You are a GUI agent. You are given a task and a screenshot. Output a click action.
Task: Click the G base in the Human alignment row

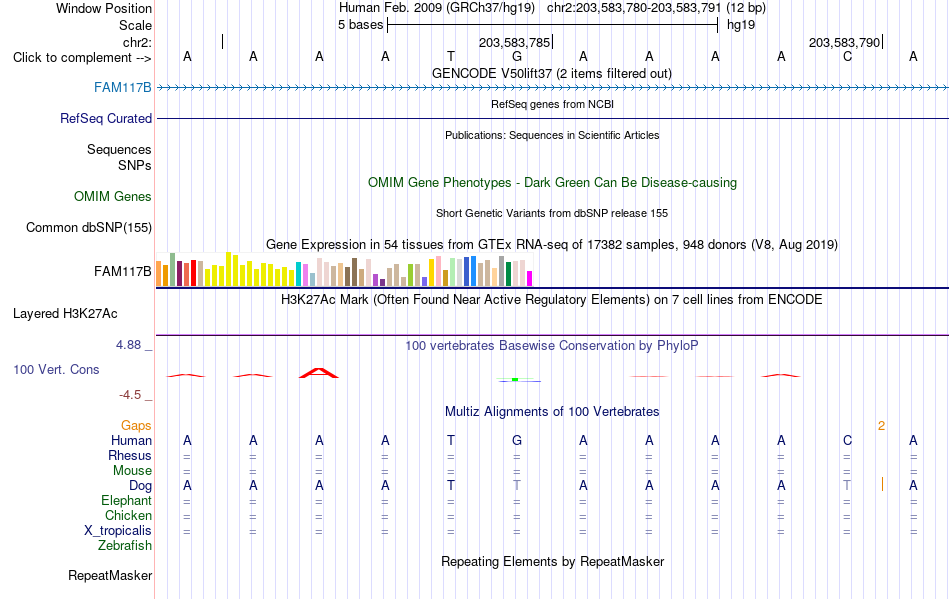517,440
